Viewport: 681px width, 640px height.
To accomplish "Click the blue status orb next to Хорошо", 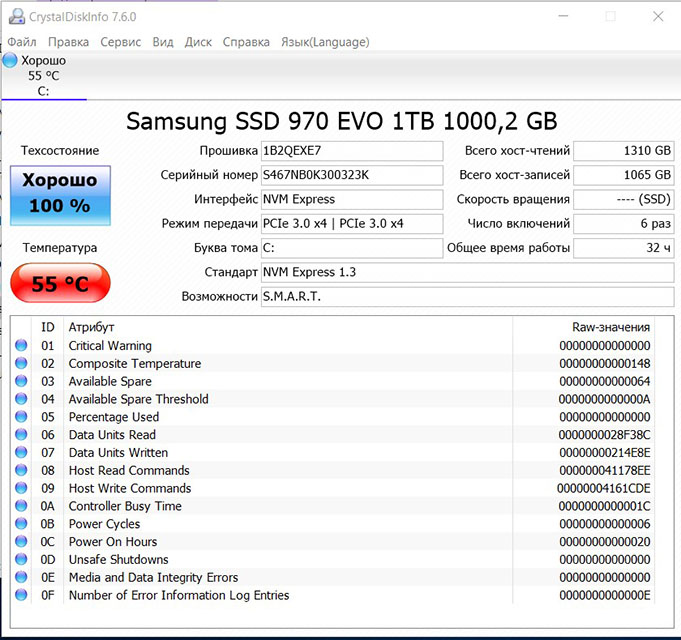I will pos(10,60).
